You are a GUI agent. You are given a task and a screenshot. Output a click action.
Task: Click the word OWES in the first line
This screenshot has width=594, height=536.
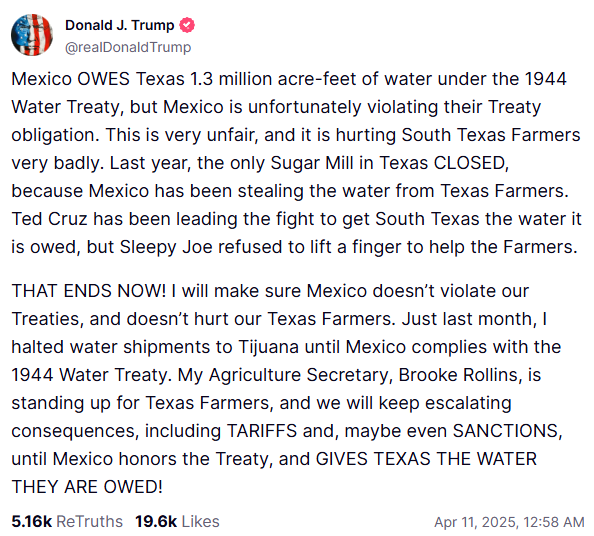pyautogui.click(x=103, y=79)
